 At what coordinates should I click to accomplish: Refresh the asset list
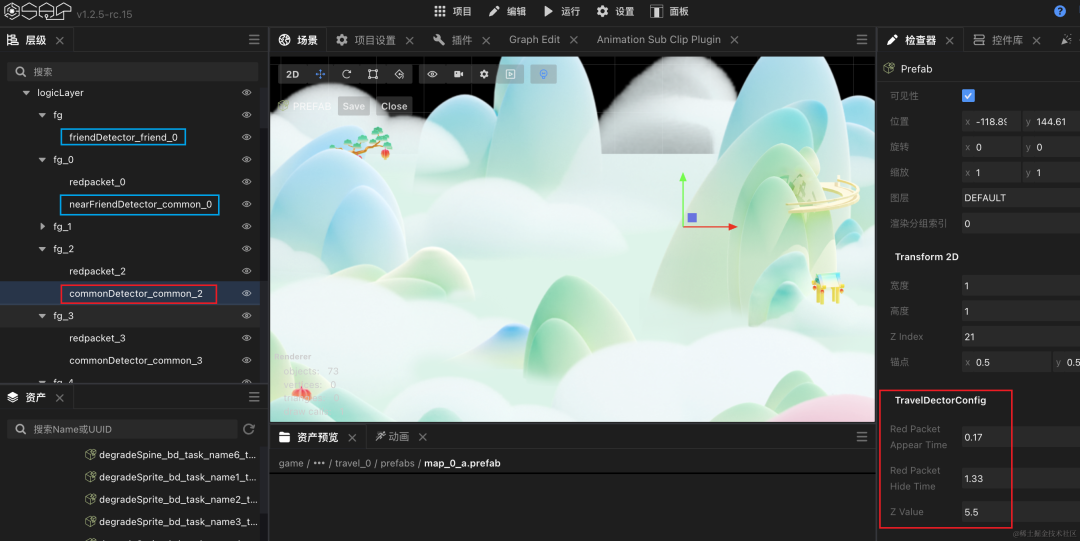click(x=249, y=429)
